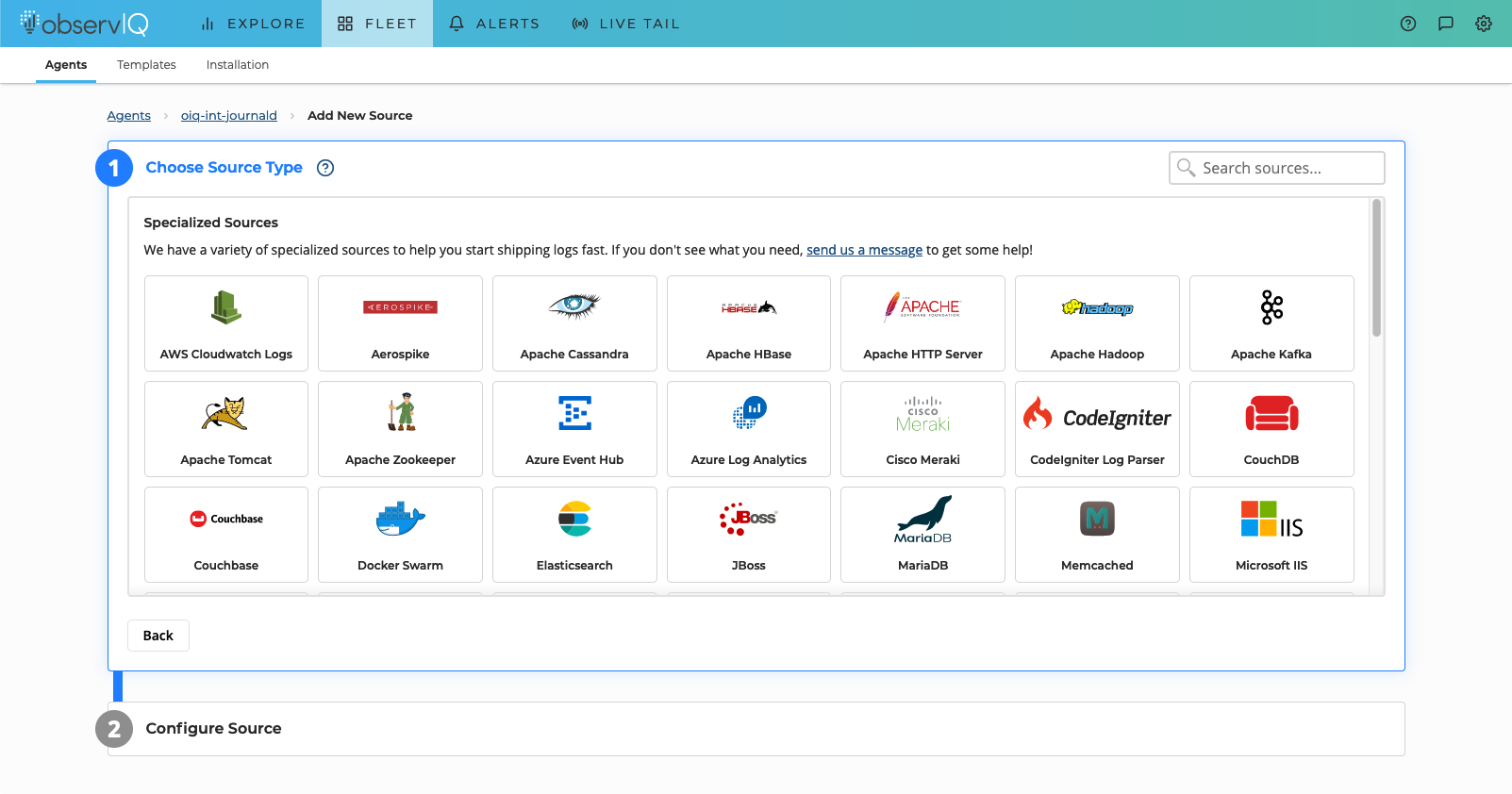The width and height of the screenshot is (1512, 794).
Task: Choose the Aerospike source card
Action: click(400, 323)
